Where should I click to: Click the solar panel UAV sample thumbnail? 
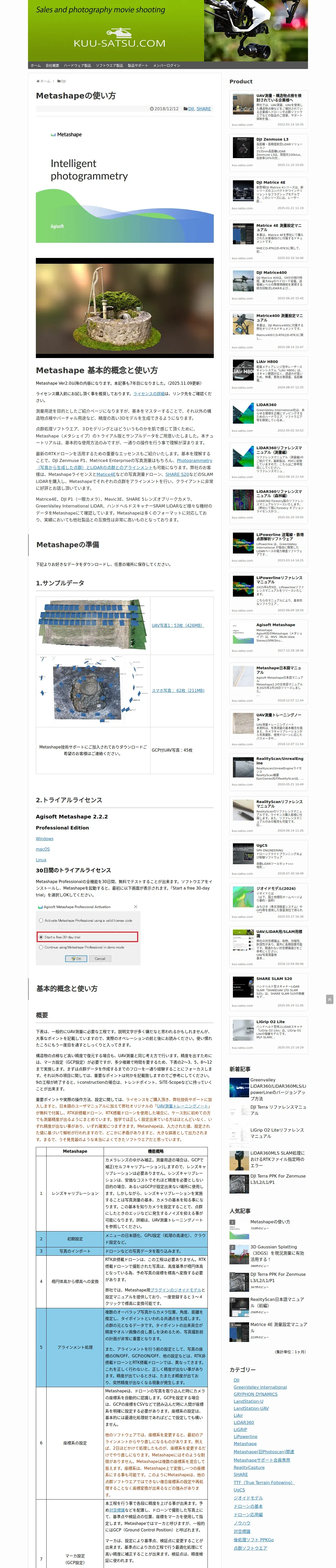tap(93, 625)
